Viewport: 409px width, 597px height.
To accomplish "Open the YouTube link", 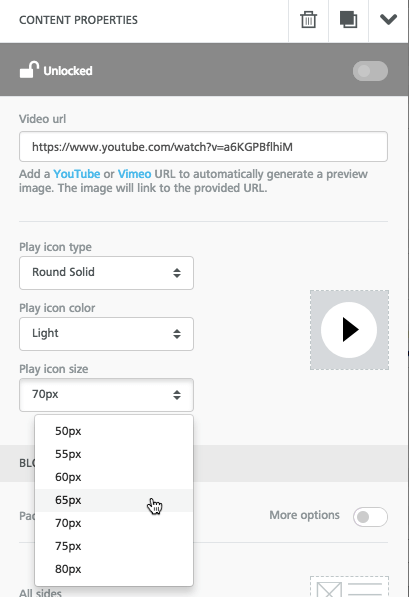I will 77,174.
